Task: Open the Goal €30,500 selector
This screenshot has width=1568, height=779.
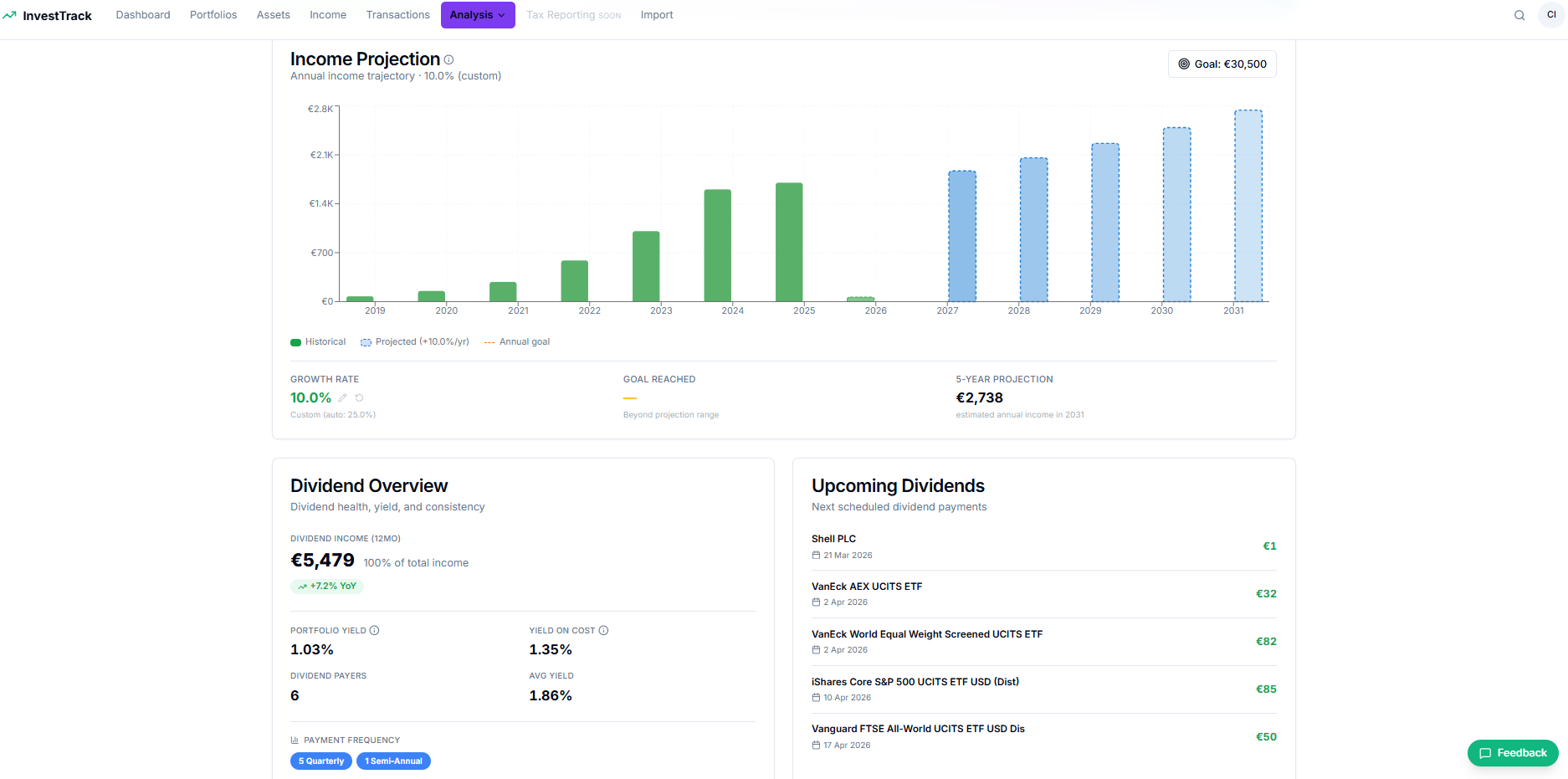Action: [x=1222, y=64]
